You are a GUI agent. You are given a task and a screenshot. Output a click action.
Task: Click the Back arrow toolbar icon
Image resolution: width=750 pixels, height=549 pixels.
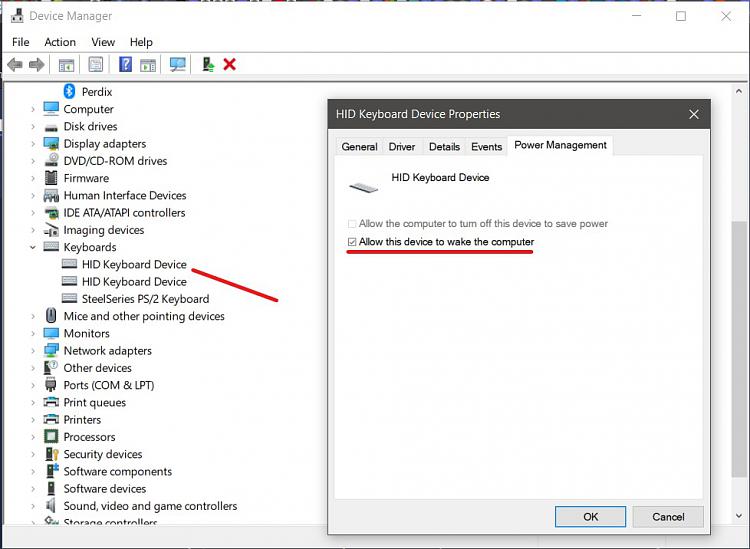pos(15,65)
